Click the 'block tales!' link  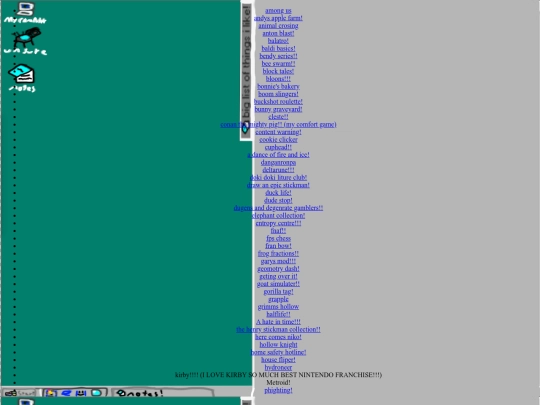pyautogui.click(x=278, y=71)
